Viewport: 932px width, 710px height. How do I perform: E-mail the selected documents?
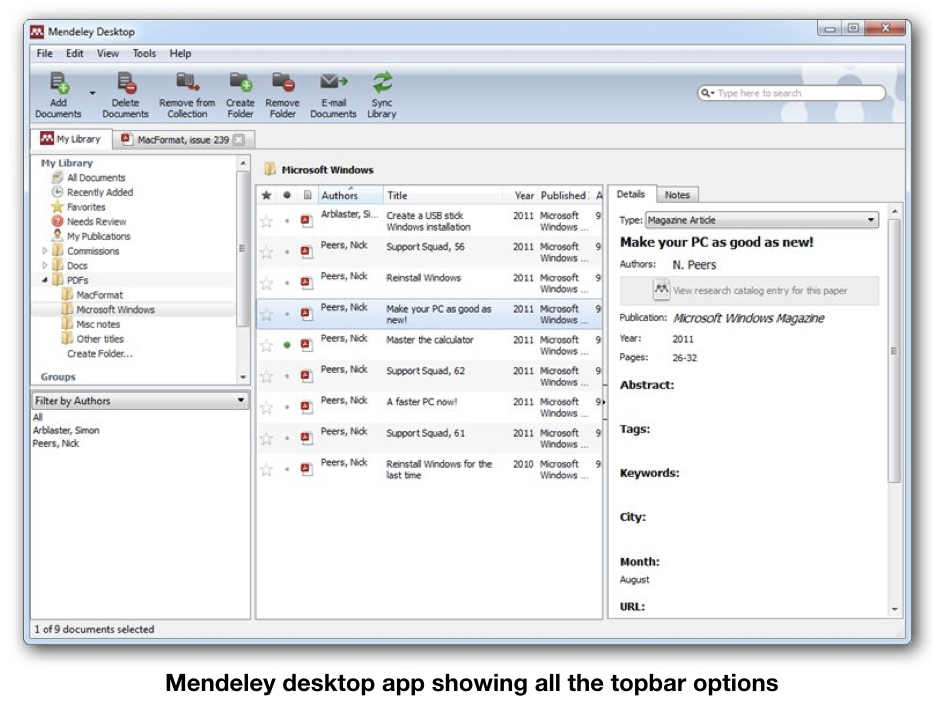coord(333,95)
